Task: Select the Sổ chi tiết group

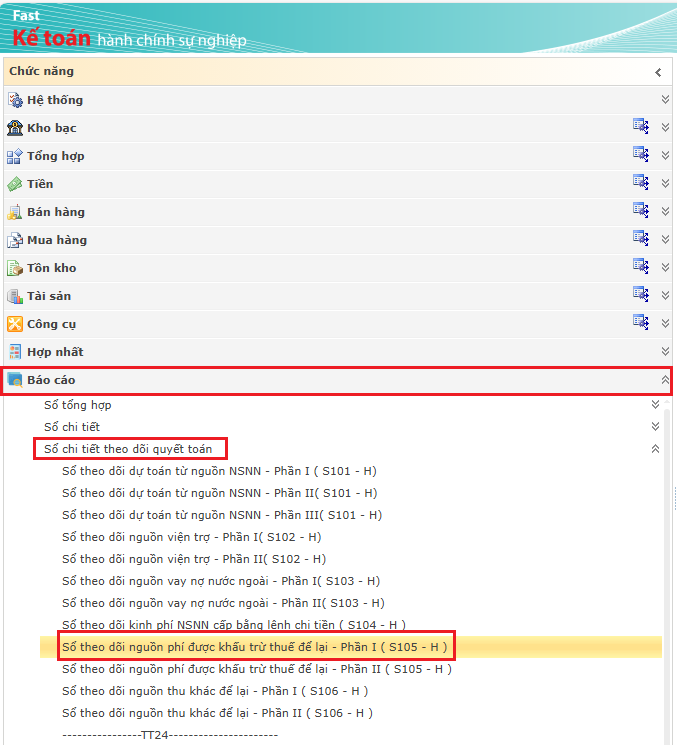Action: (x=72, y=427)
